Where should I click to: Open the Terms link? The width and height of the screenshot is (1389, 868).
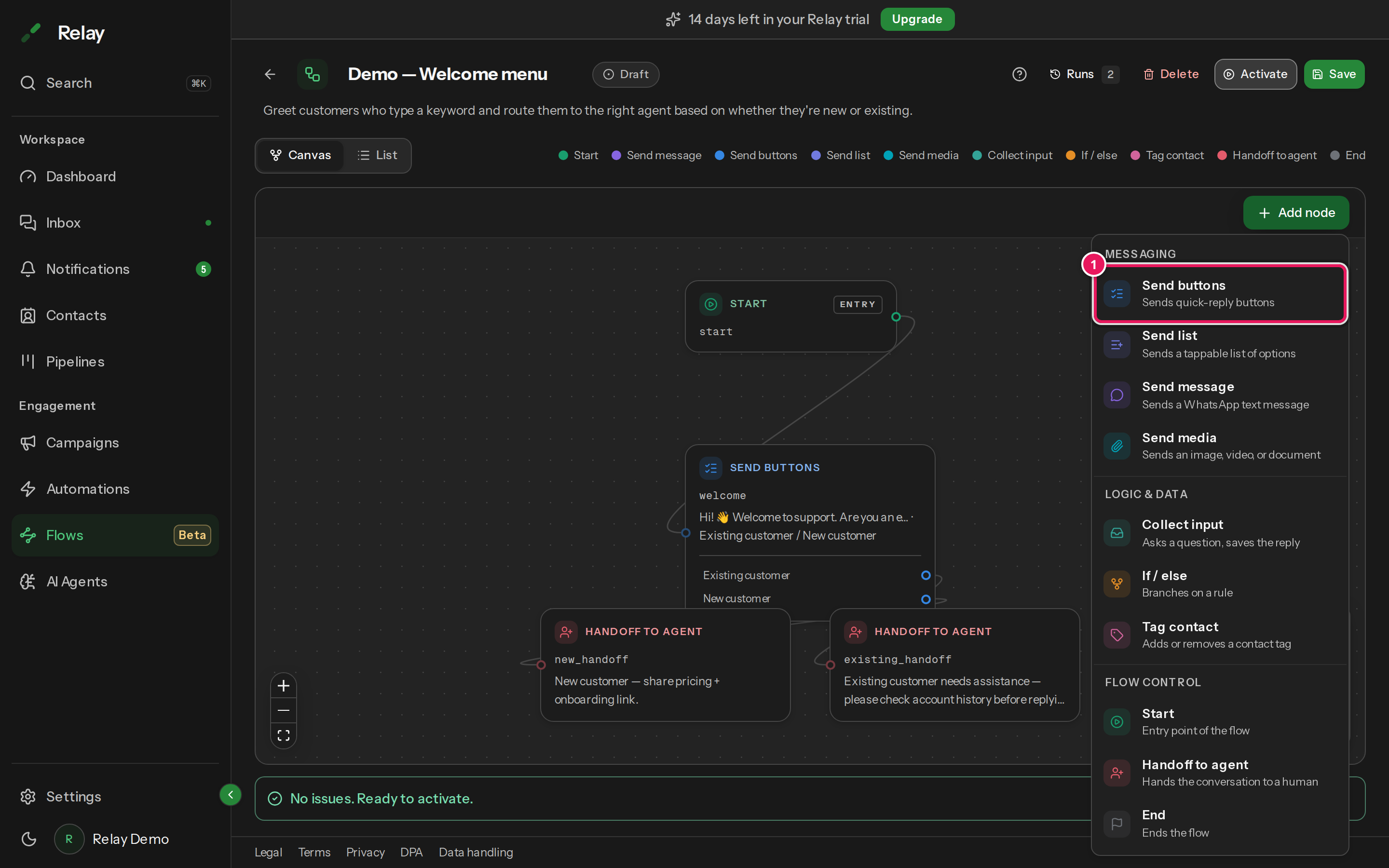314,853
